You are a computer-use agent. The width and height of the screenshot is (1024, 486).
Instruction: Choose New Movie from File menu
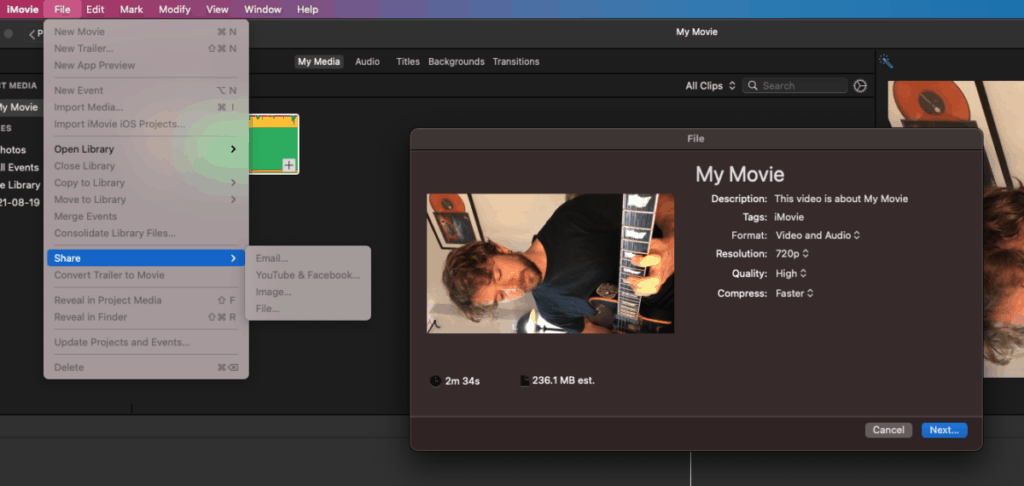[x=146, y=31]
